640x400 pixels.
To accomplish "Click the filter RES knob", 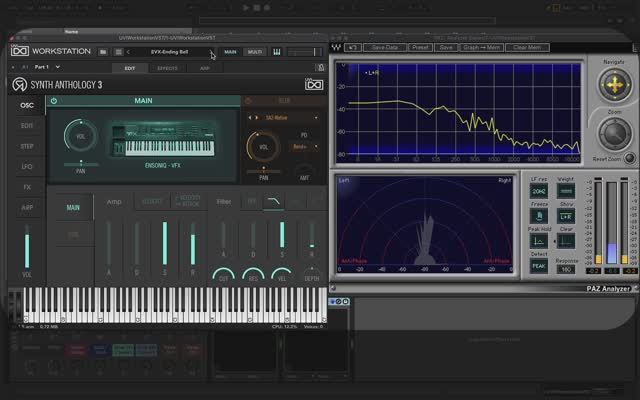I will coord(253,274).
